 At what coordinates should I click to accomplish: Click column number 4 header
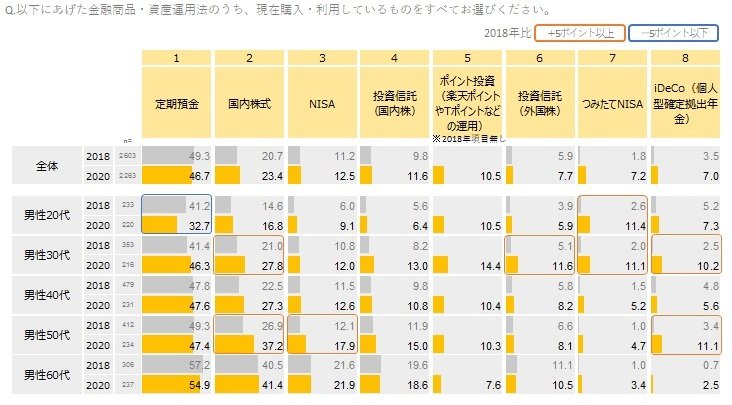[394, 58]
